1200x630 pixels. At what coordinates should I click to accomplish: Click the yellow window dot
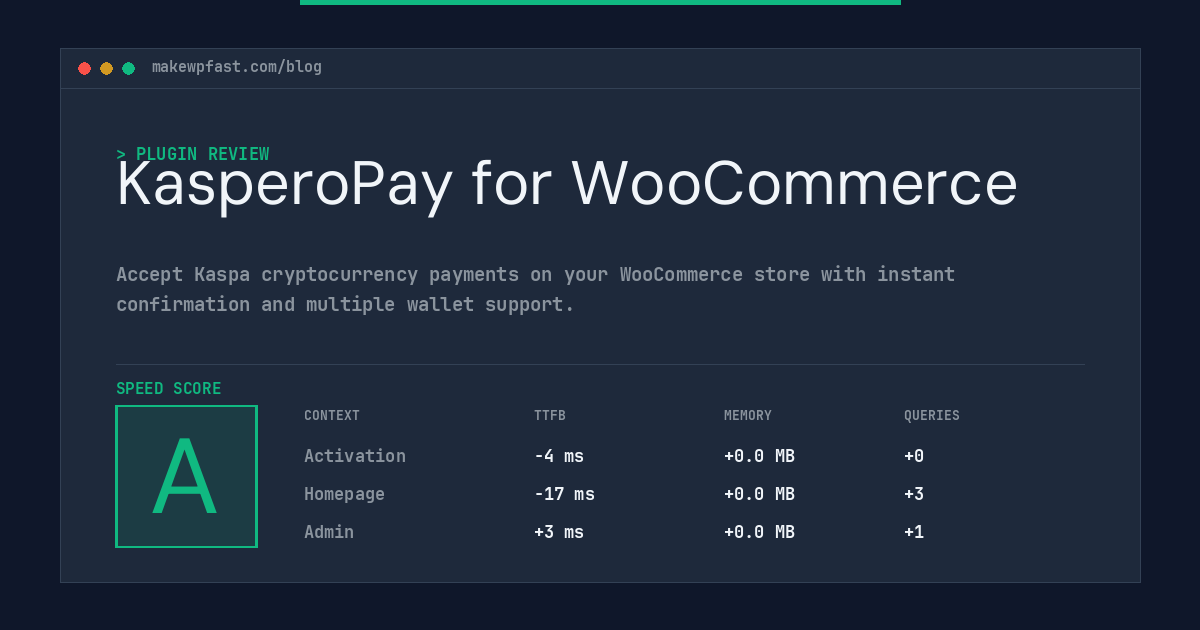[x=106, y=68]
